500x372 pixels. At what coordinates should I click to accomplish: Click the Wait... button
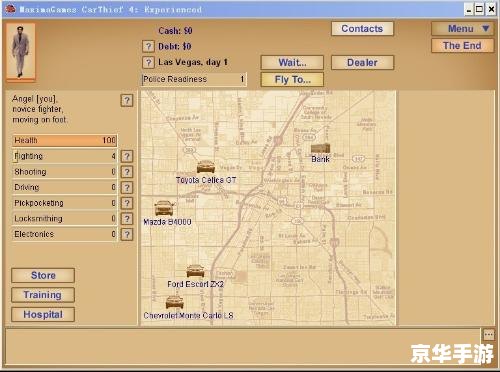(x=292, y=63)
